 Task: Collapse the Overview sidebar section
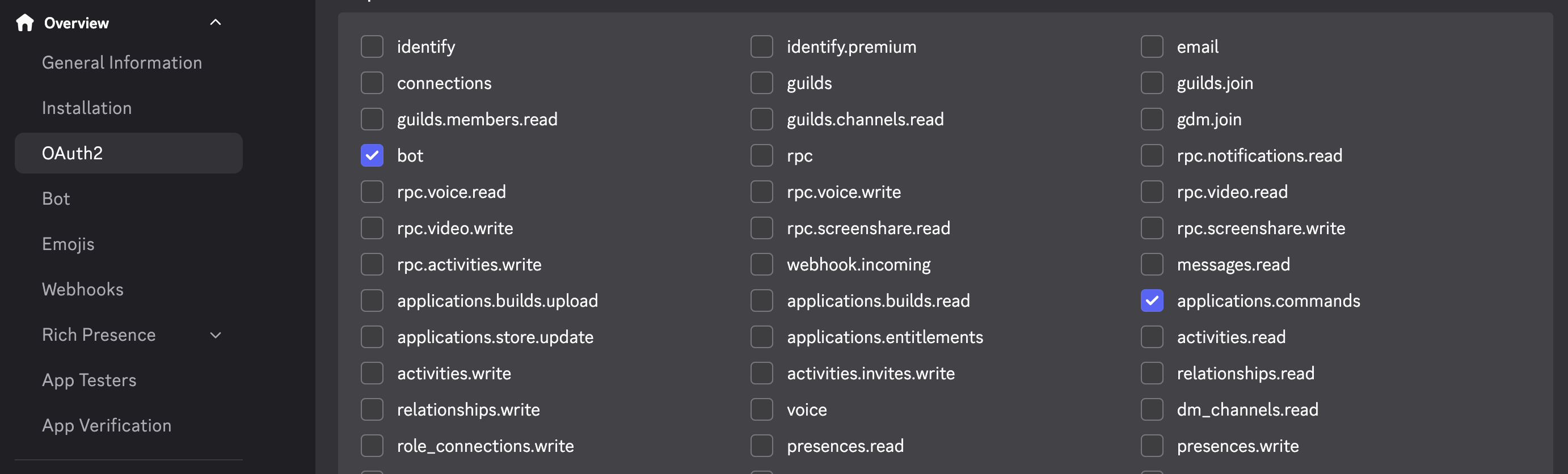[x=214, y=22]
